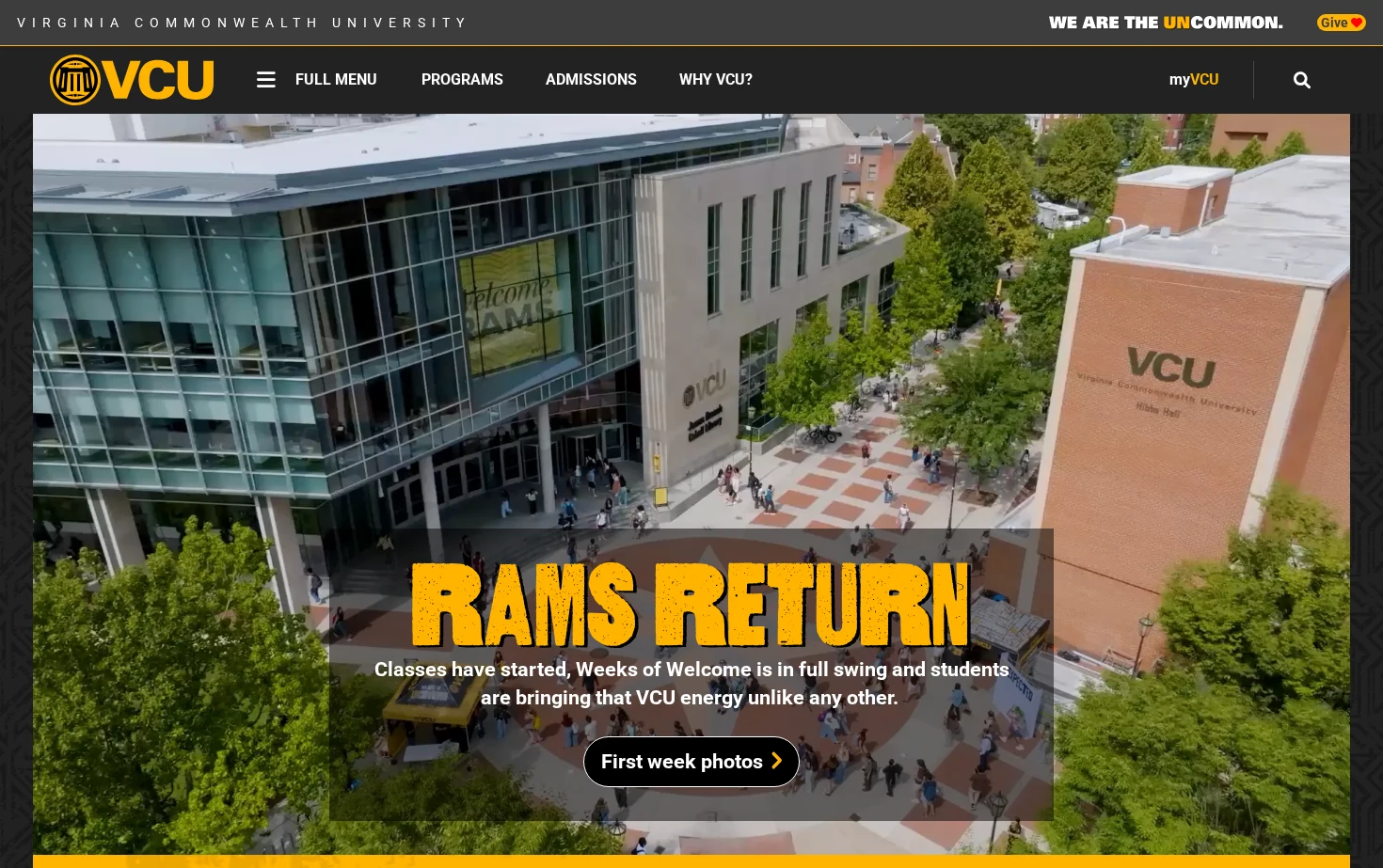This screenshot has width=1383, height=868.
Task: Click the We Are The Uncommon tagline
Action: click(1166, 23)
